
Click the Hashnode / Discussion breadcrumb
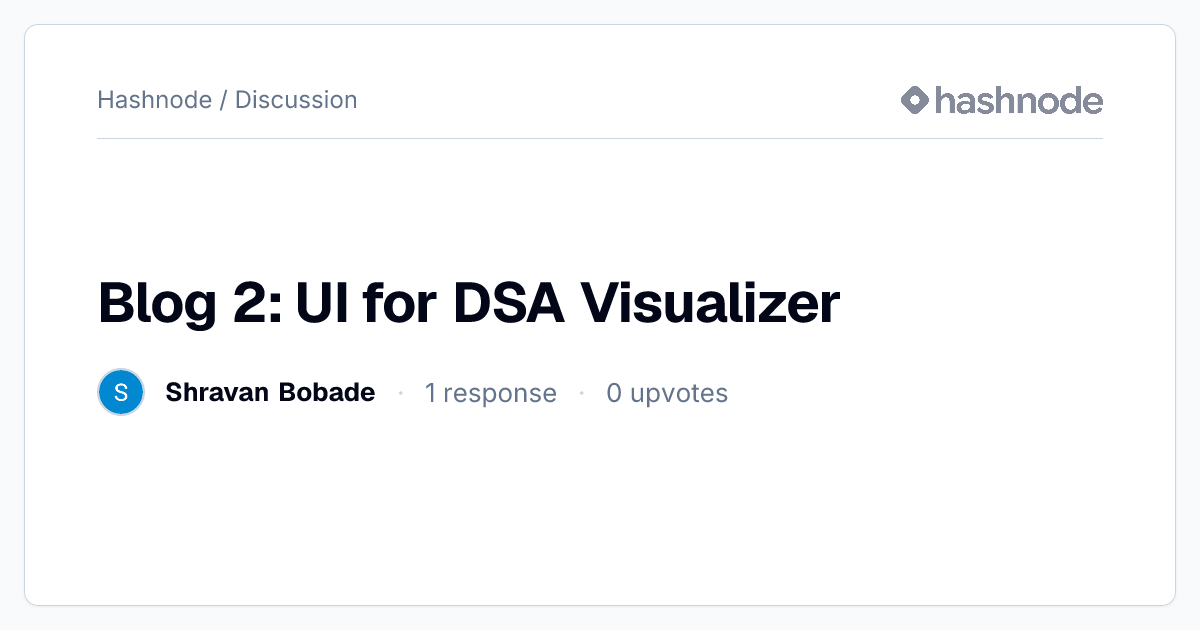(x=227, y=100)
